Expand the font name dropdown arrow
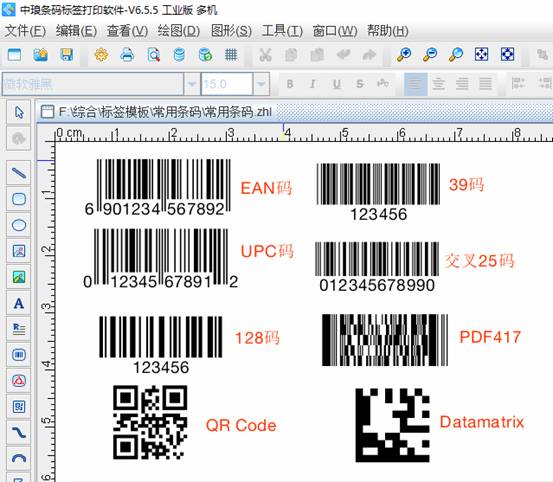This screenshot has height=482, width=553. pyautogui.click(x=192, y=84)
